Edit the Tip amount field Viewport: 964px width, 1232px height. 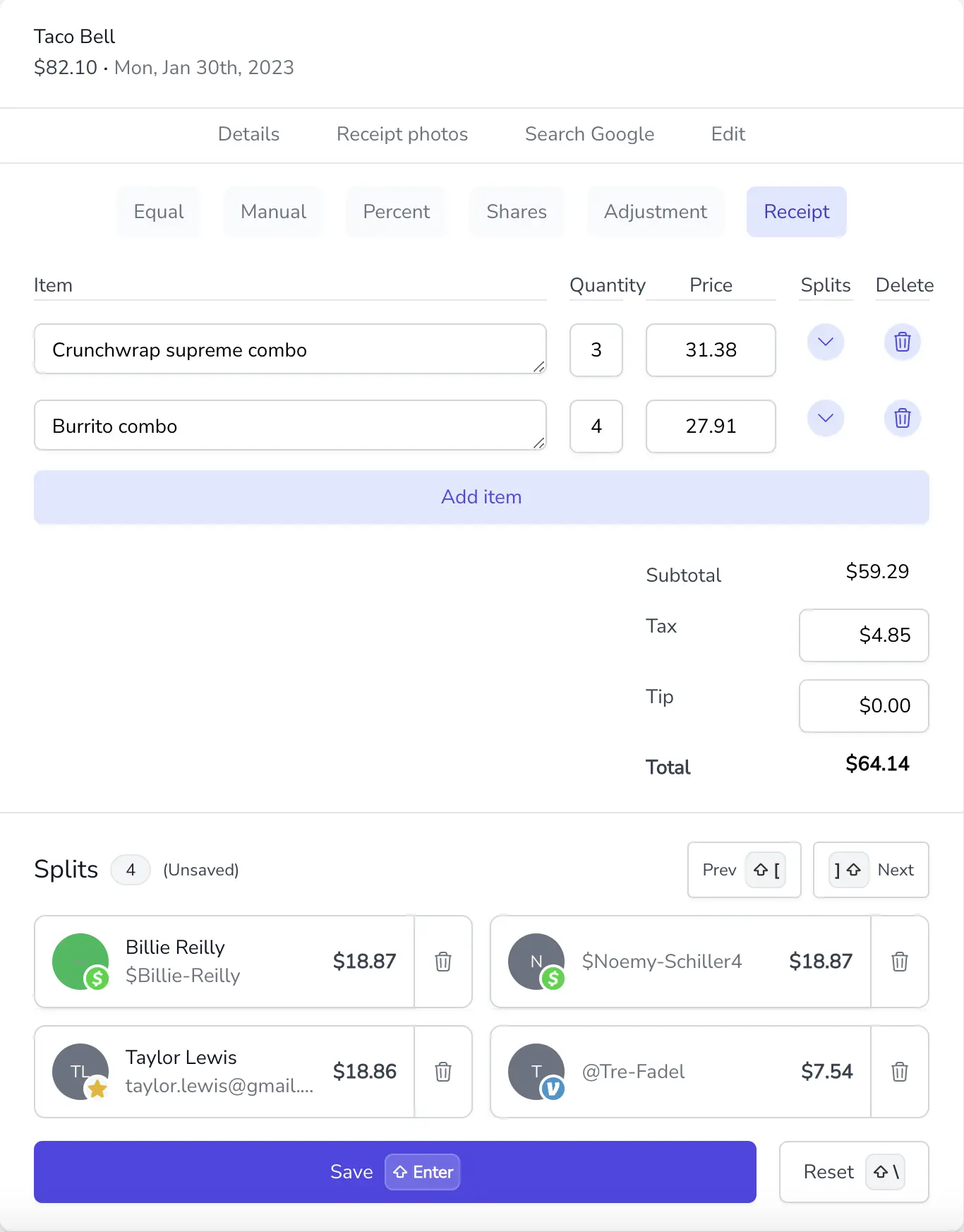[x=864, y=706]
